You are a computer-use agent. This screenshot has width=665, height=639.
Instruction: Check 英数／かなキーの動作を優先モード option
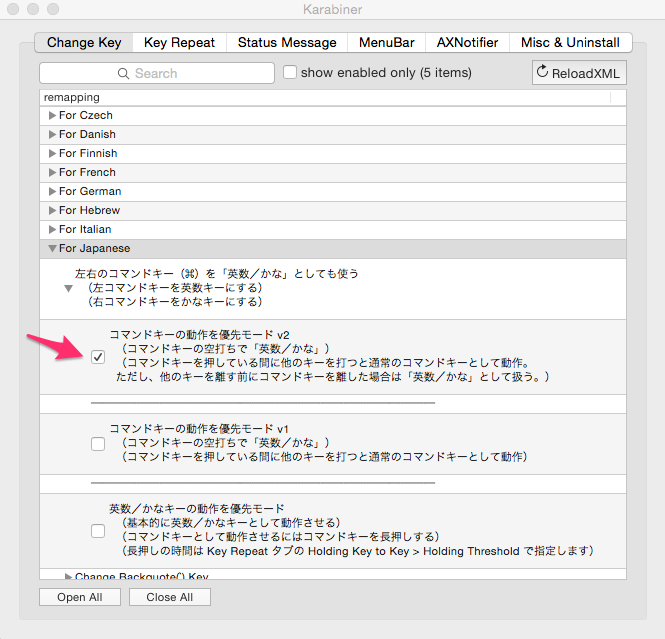click(x=98, y=531)
